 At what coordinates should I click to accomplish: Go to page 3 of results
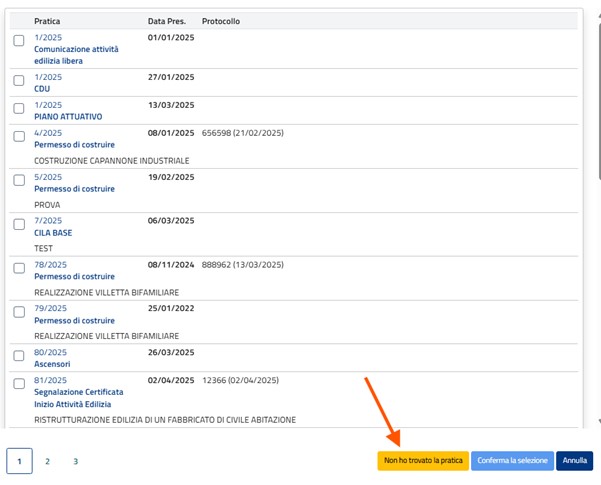click(75, 461)
